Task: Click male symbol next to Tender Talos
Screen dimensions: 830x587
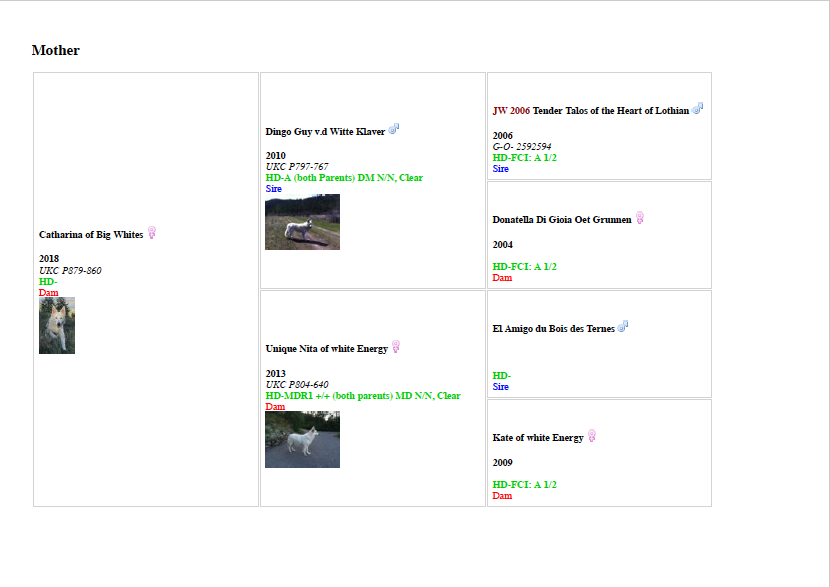Action: coord(697,109)
